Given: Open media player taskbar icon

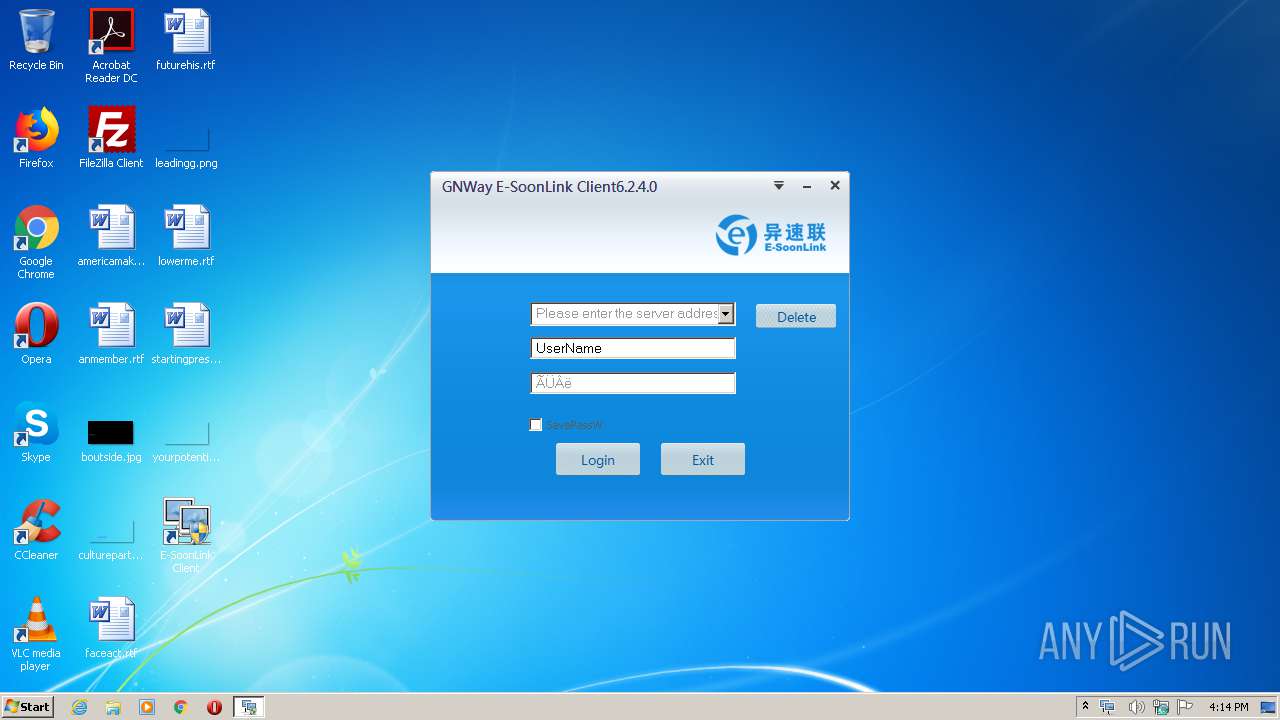Looking at the screenshot, I should 147,707.
